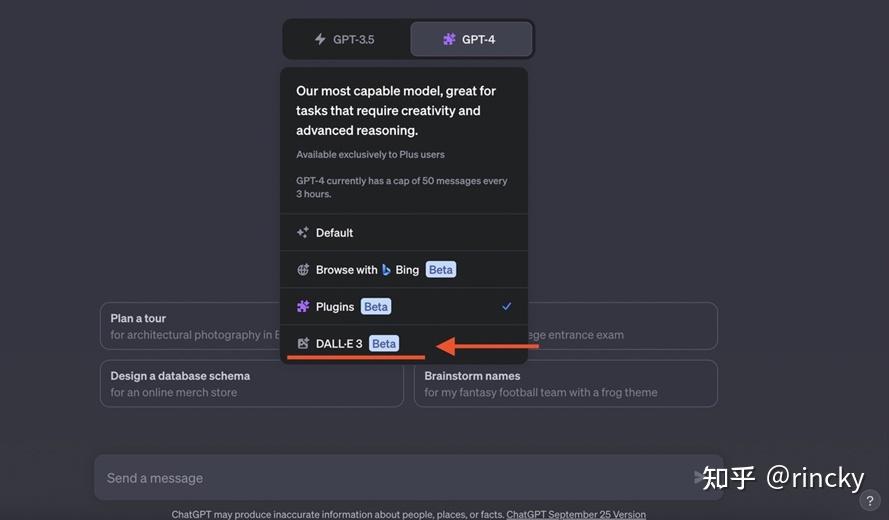Focus the 'Send a message' input
Viewport: 889px width, 520px height.
[390, 478]
